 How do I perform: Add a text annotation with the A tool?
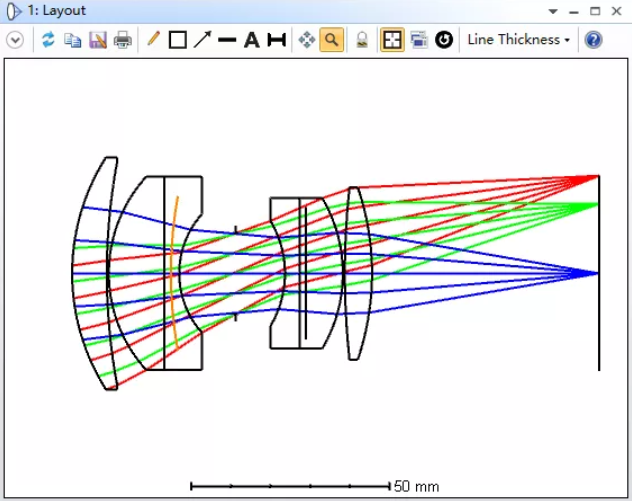[x=252, y=40]
